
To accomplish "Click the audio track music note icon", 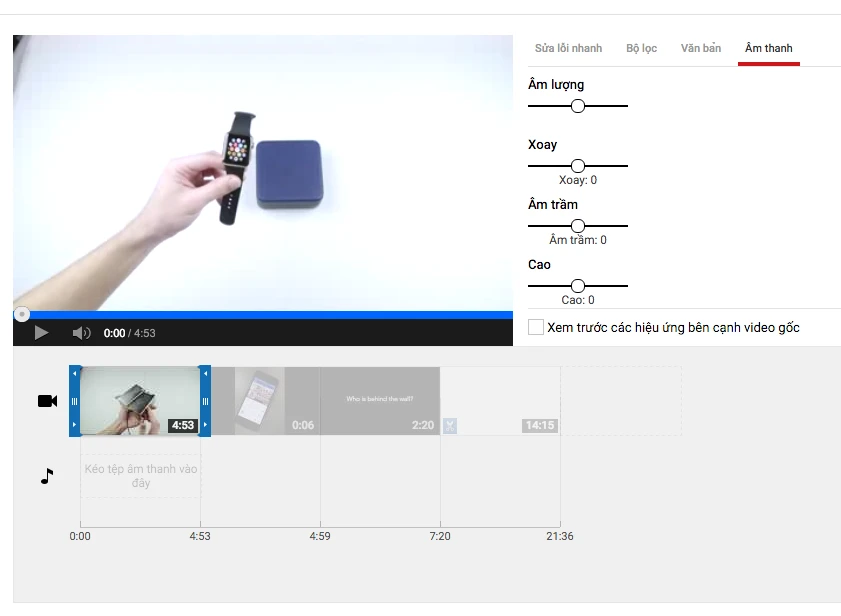I will (45, 477).
